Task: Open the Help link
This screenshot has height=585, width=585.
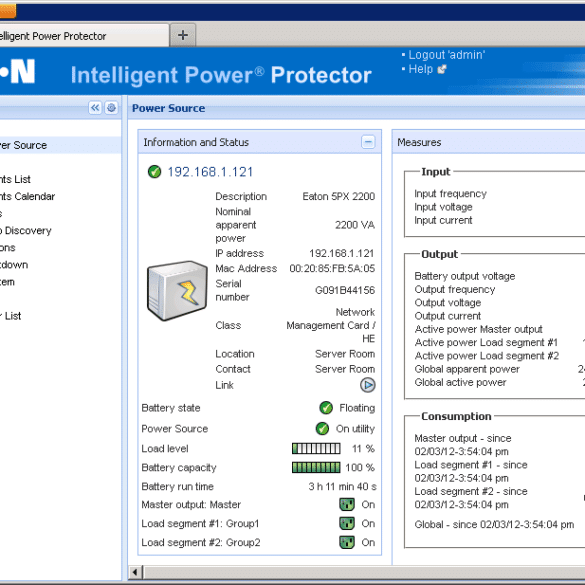Action: tap(420, 69)
